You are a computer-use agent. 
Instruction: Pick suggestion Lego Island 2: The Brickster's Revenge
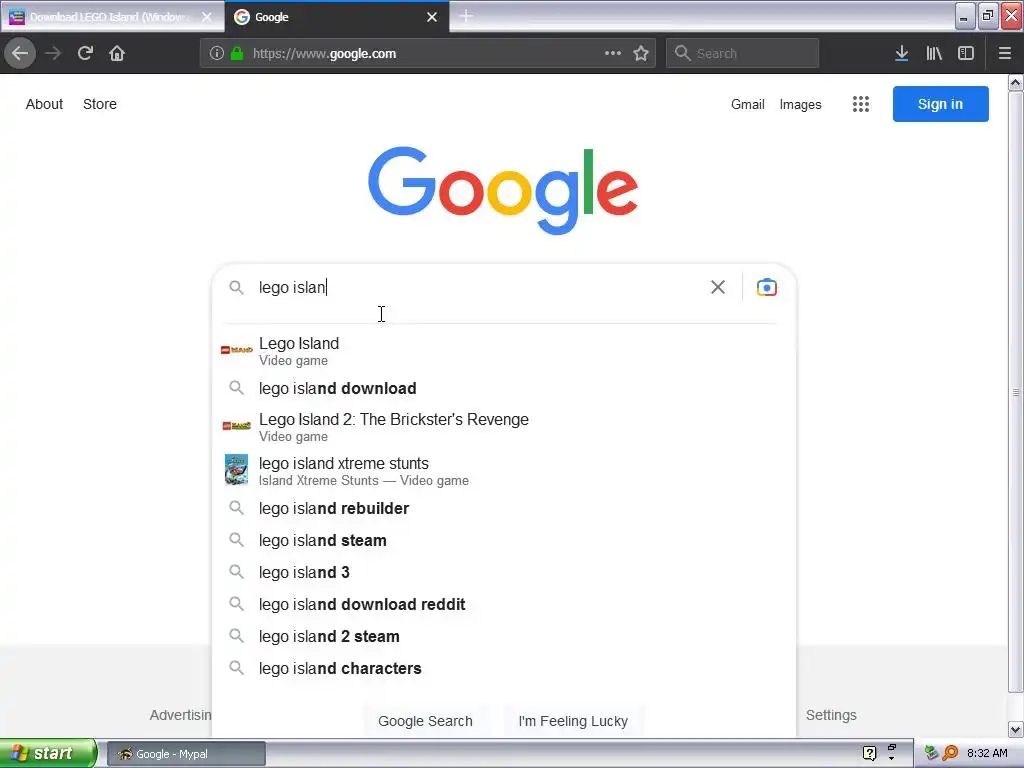coord(504,426)
